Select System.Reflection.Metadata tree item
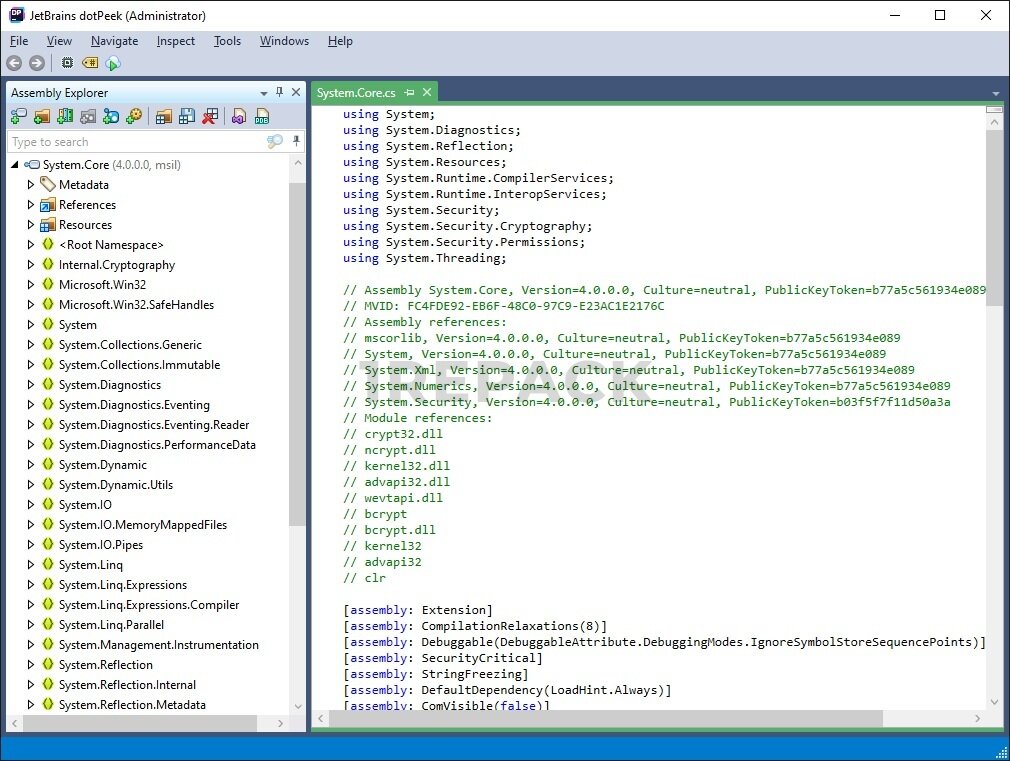Image resolution: width=1010 pixels, height=761 pixels. click(132, 704)
